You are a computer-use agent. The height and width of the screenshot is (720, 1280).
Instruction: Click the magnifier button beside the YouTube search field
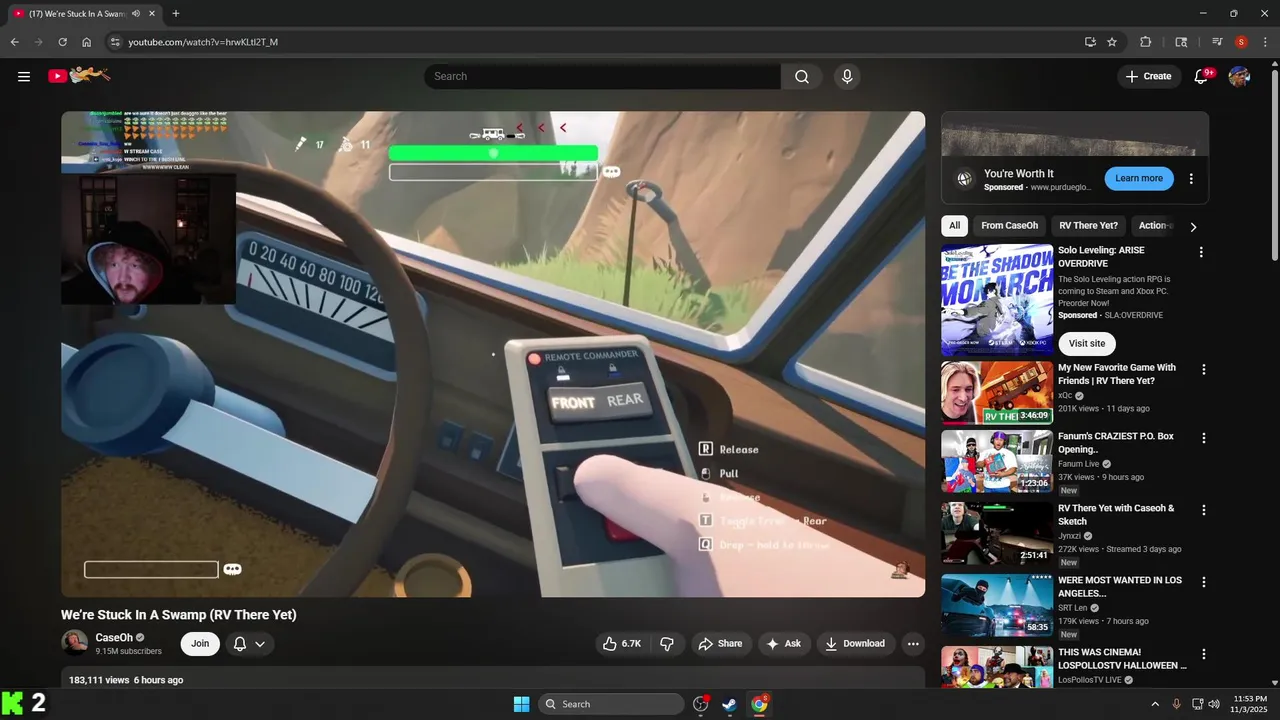coord(802,76)
